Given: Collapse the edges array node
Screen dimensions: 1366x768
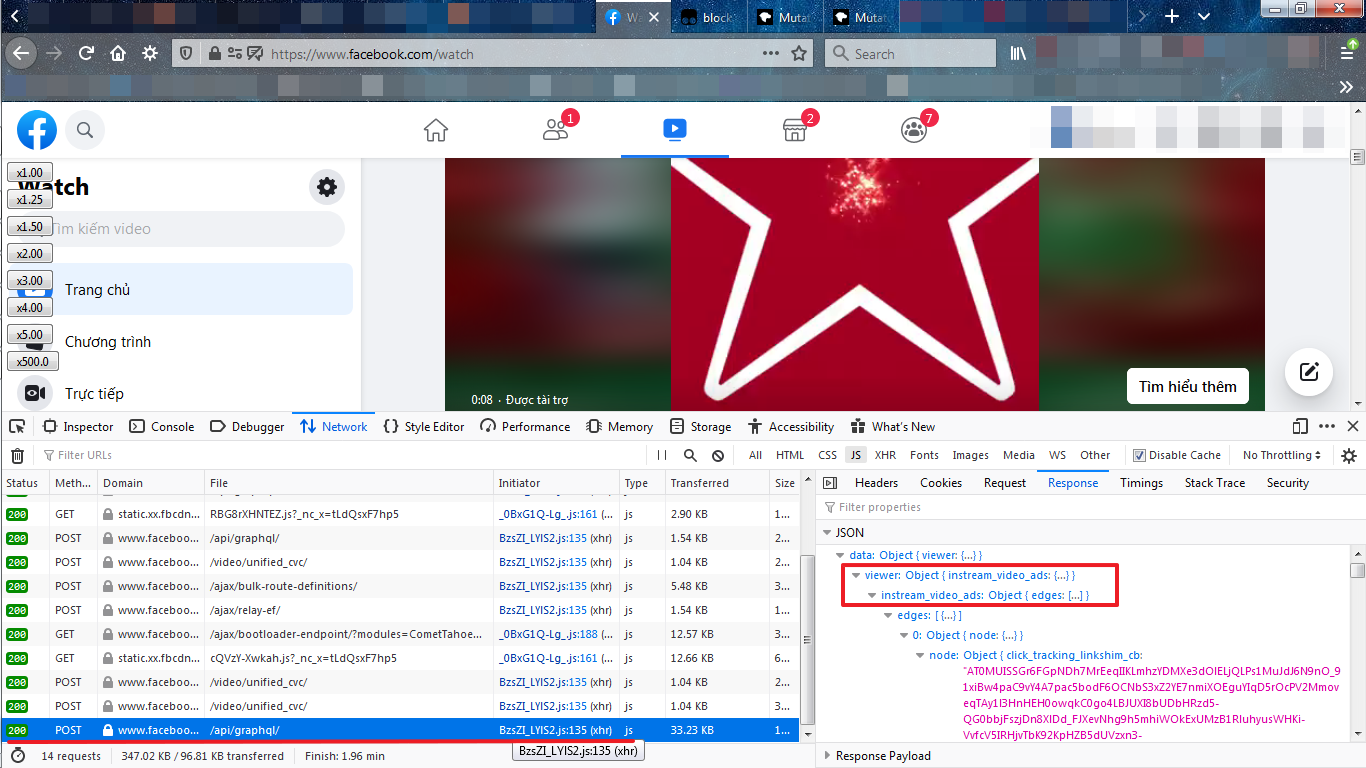Looking at the screenshot, I should pos(887,615).
